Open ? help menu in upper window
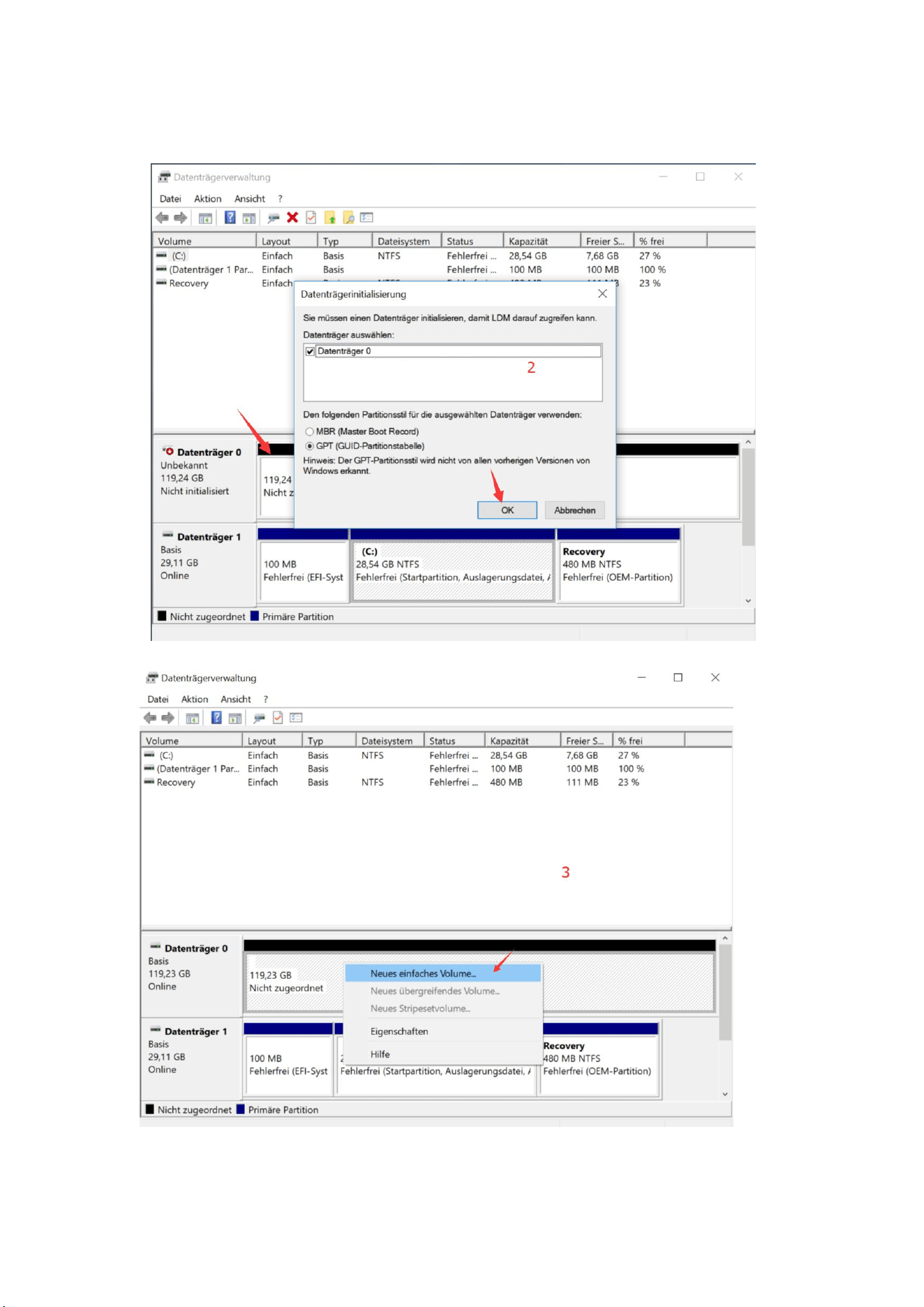Viewport: 924px width, 1307px height. click(280, 198)
